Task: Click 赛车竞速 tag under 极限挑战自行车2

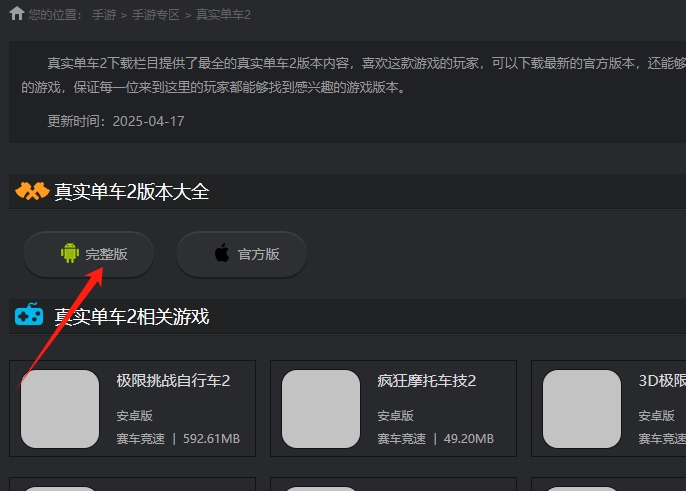Action: coord(140,438)
